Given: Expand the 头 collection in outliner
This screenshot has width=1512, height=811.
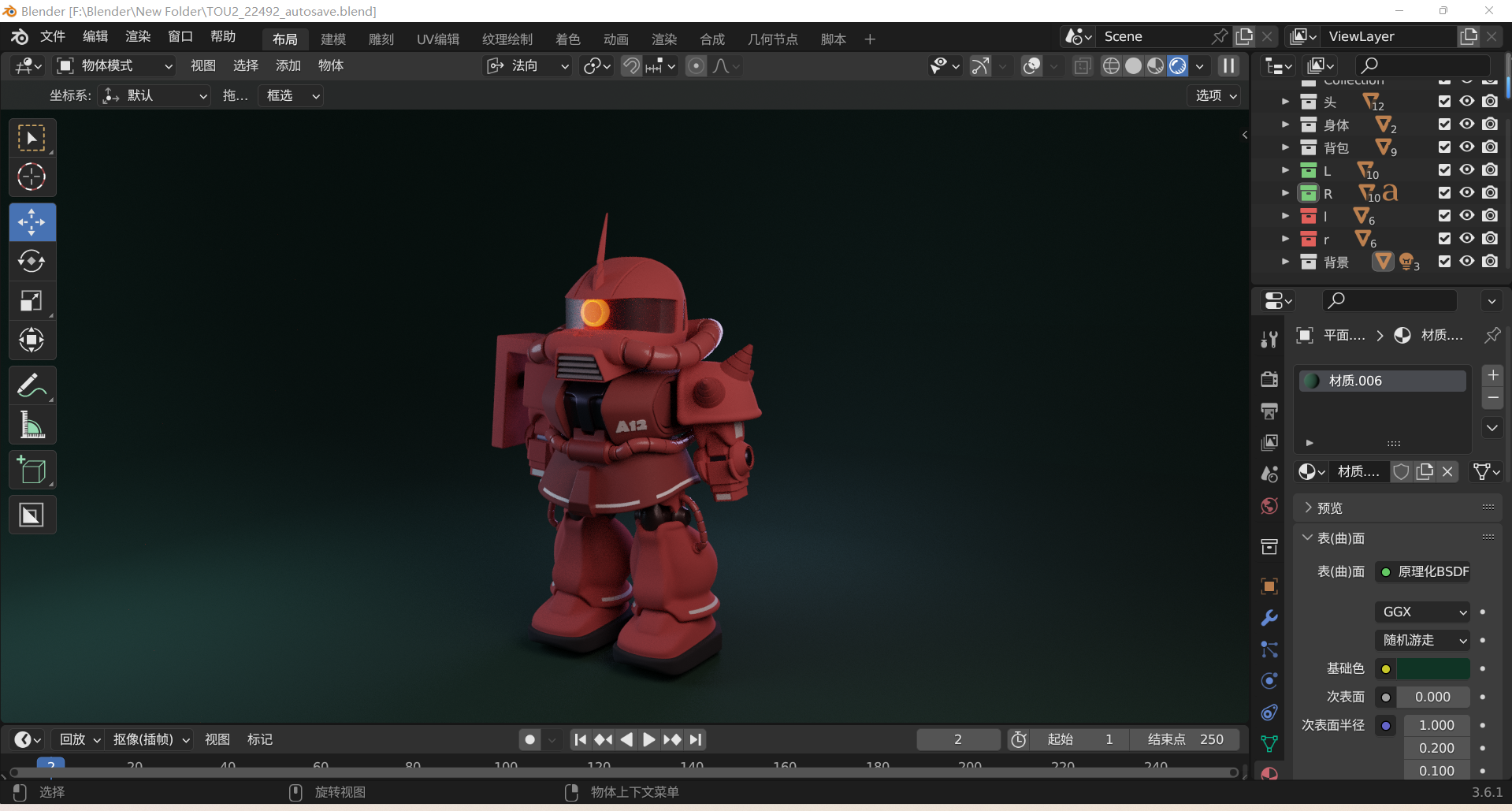Looking at the screenshot, I should [x=1285, y=102].
